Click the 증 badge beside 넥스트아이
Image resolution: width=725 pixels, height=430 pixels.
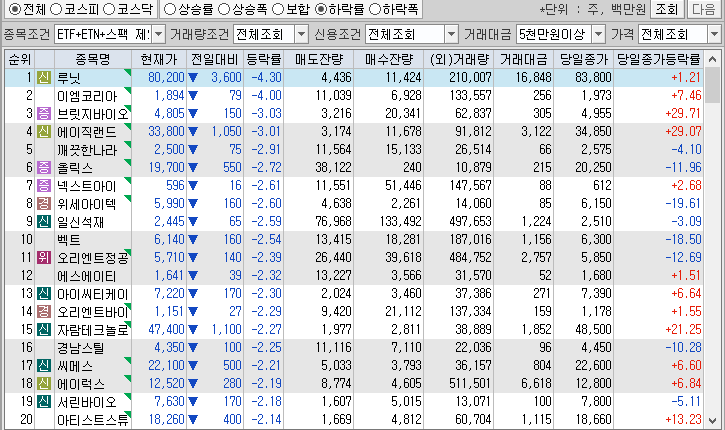44,185
